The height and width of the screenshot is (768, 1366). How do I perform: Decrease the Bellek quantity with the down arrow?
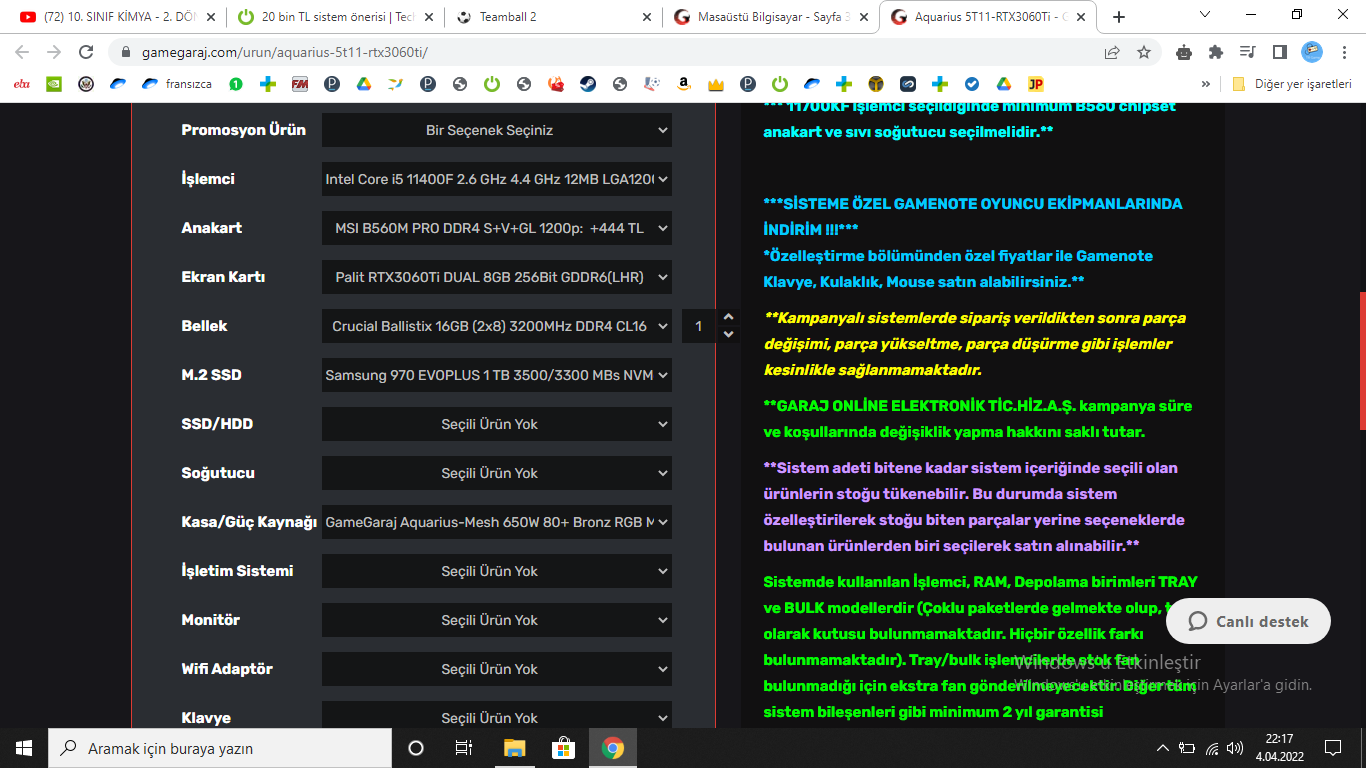coord(728,334)
